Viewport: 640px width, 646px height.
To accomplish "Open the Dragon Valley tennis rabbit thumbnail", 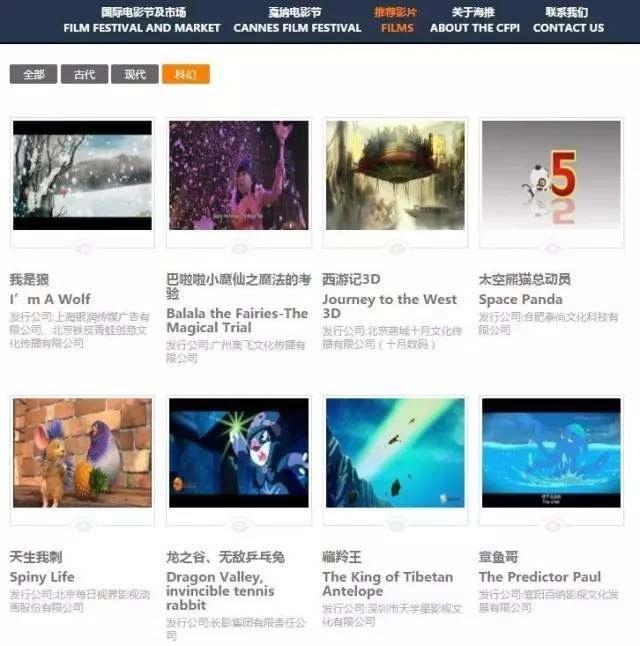I will click(x=238, y=453).
